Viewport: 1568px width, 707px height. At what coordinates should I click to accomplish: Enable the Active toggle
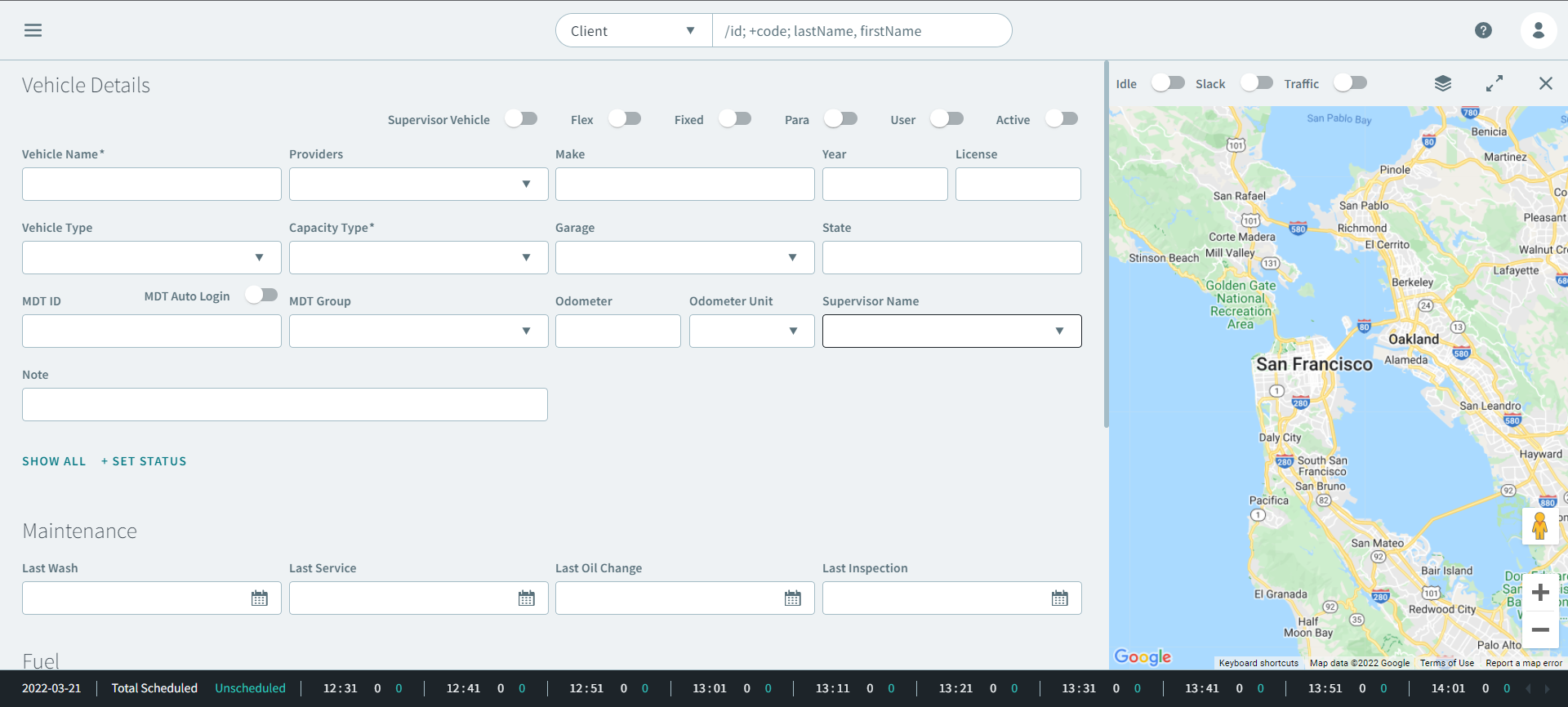point(1062,119)
